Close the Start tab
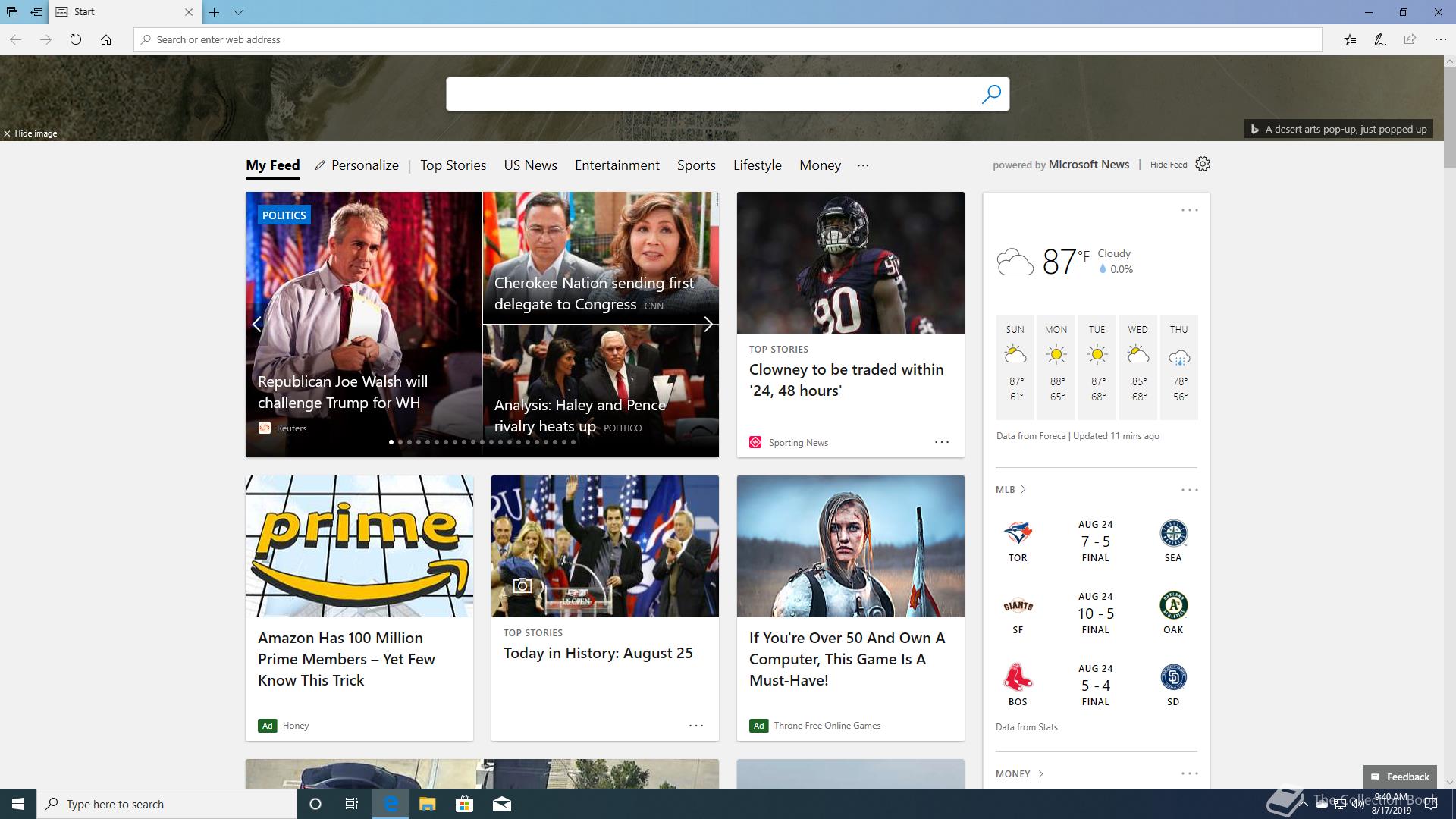This screenshot has width=1456, height=819. [x=189, y=12]
